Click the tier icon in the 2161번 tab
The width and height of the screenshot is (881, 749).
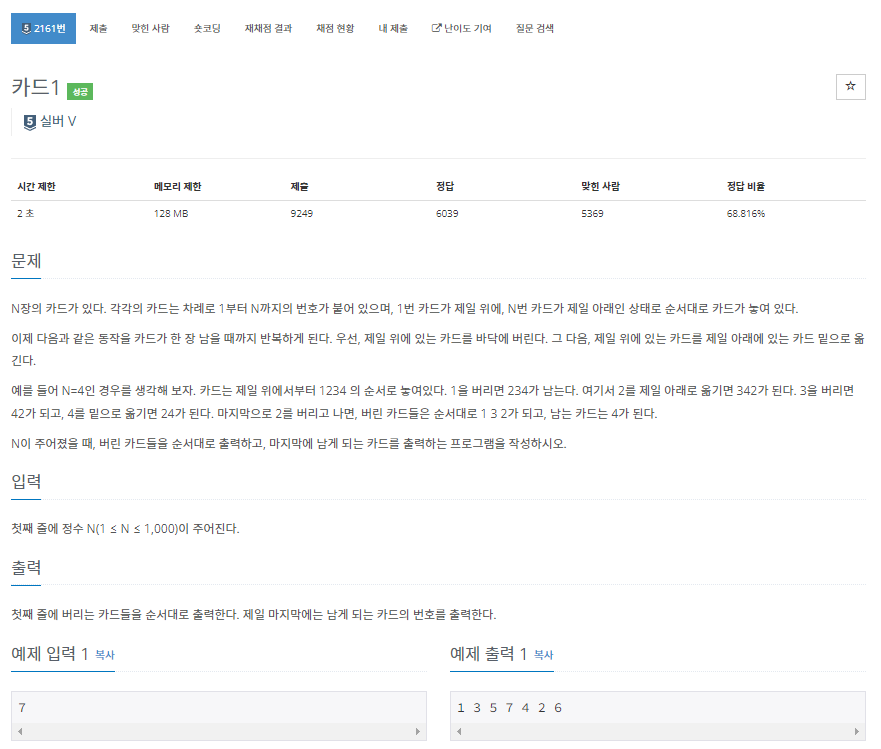point(26,28)
